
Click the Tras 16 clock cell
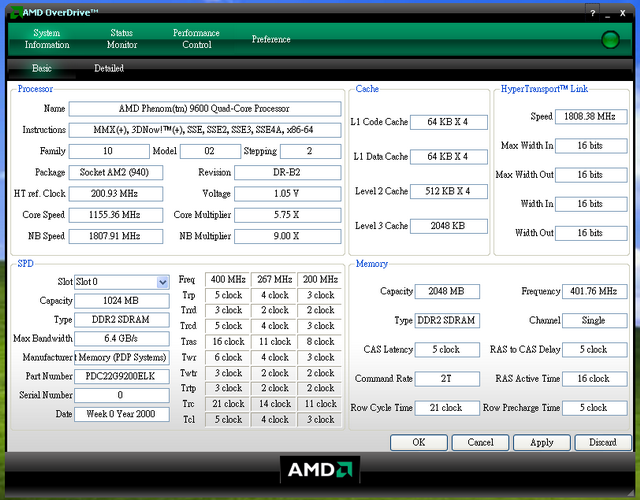coord(227,342)
